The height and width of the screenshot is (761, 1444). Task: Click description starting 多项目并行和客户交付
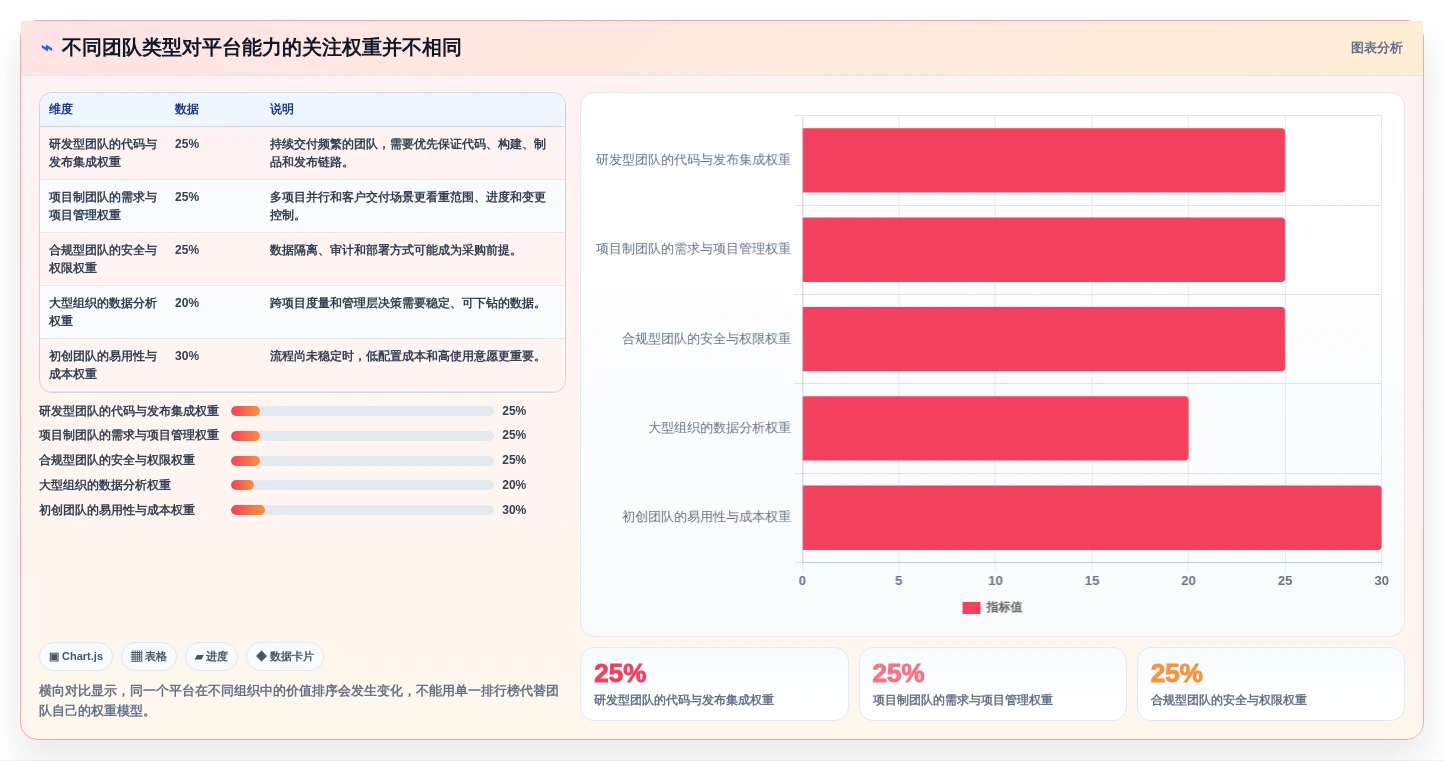pos(408,206)
